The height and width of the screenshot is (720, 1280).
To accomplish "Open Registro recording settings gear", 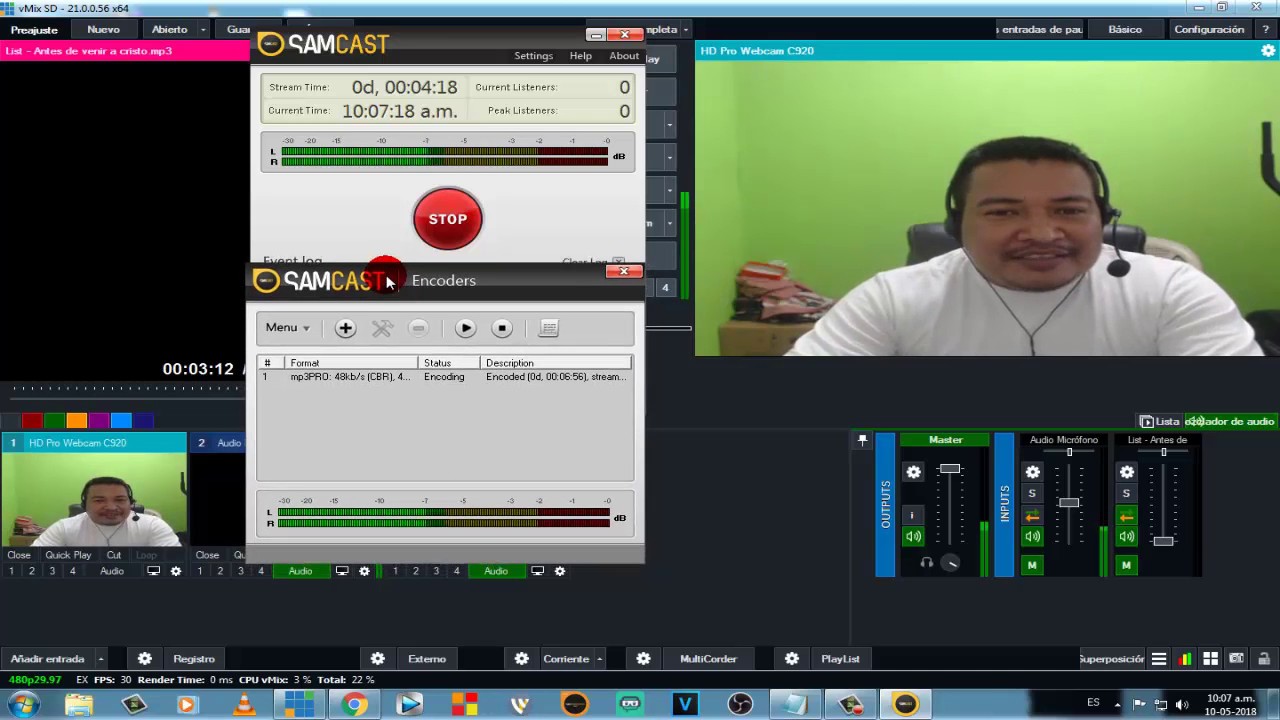I will pyautogui.click(x=145, y=659).
